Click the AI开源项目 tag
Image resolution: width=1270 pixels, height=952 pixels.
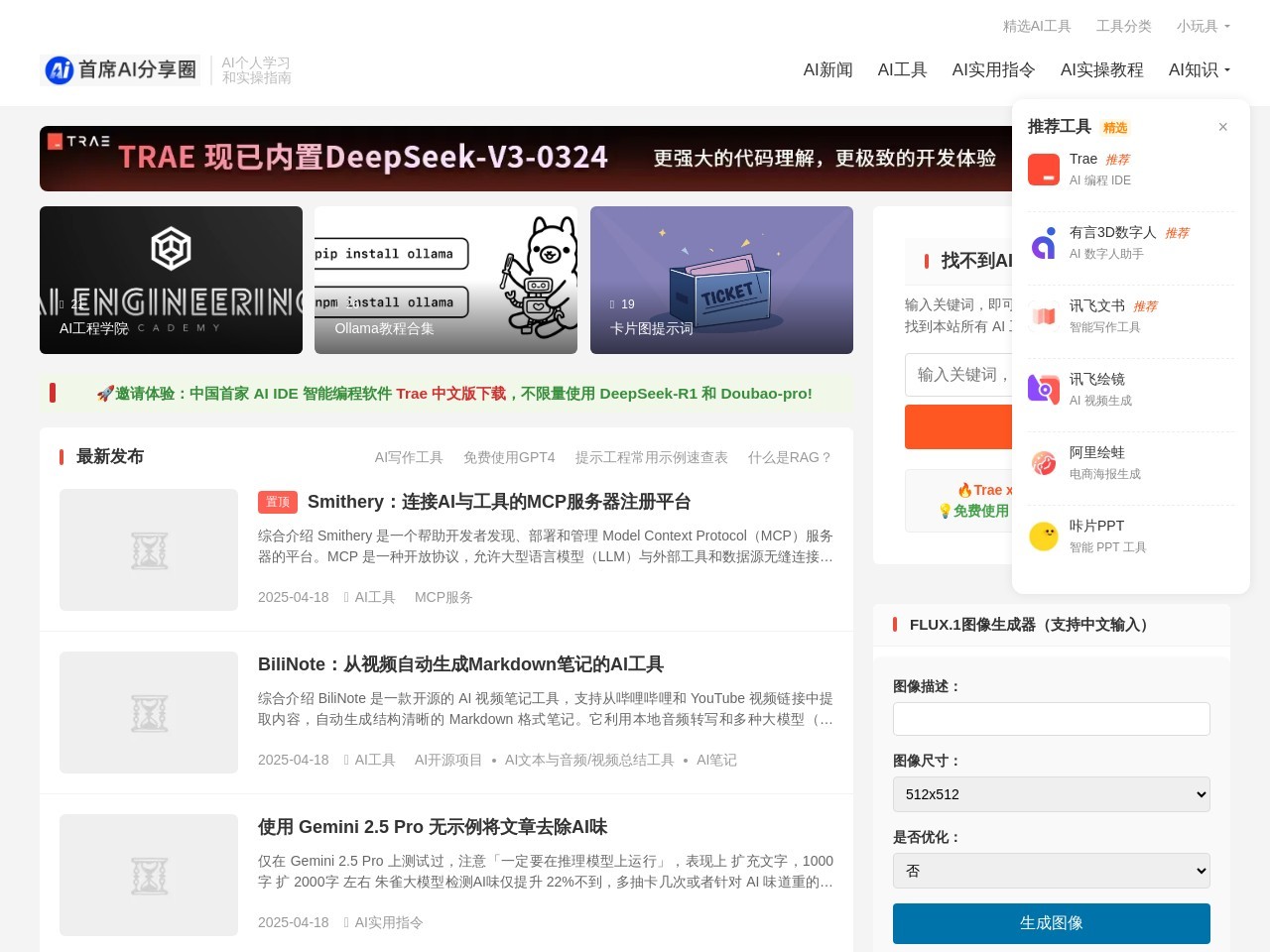pyautogui.click(x=448, y=760)
